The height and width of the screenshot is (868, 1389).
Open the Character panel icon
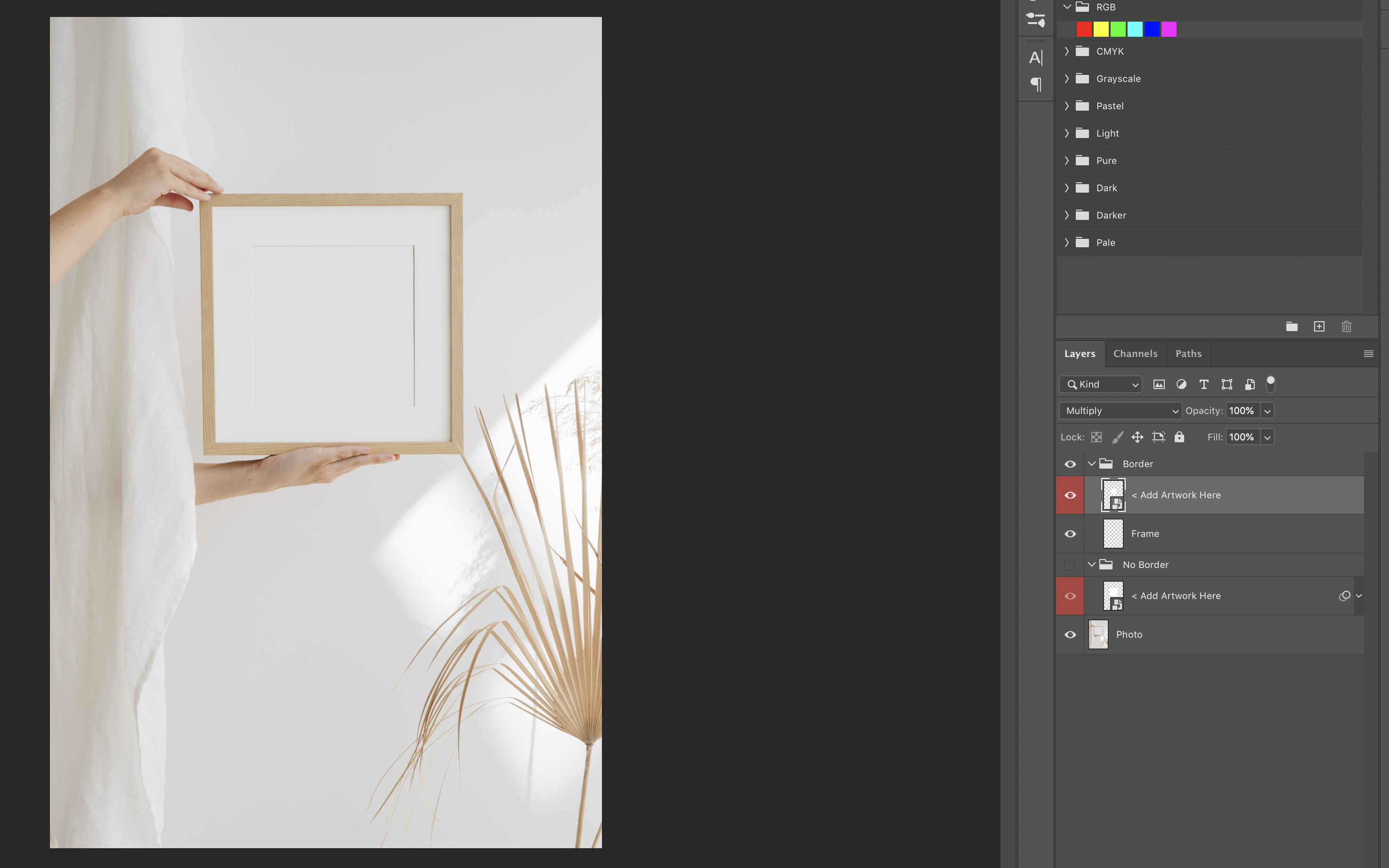(1035, 57)
